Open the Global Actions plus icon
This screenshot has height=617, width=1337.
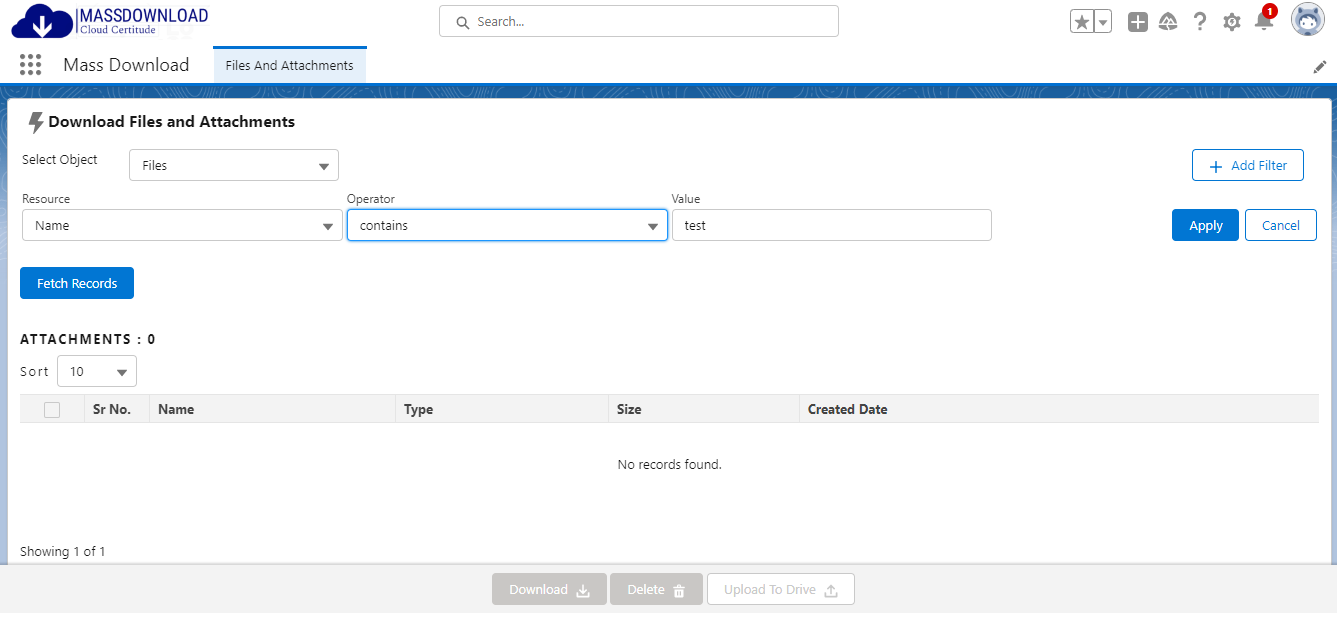pos(1137,22)
